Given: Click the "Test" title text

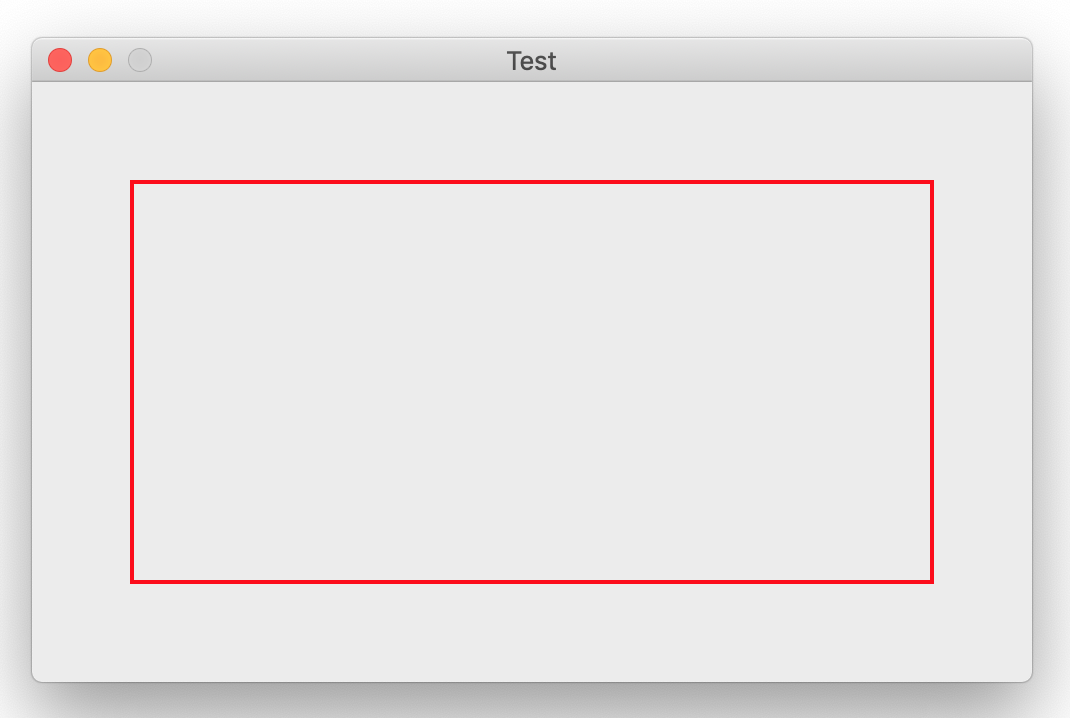Looking at the screenshot, I should (x=531, y=61).
